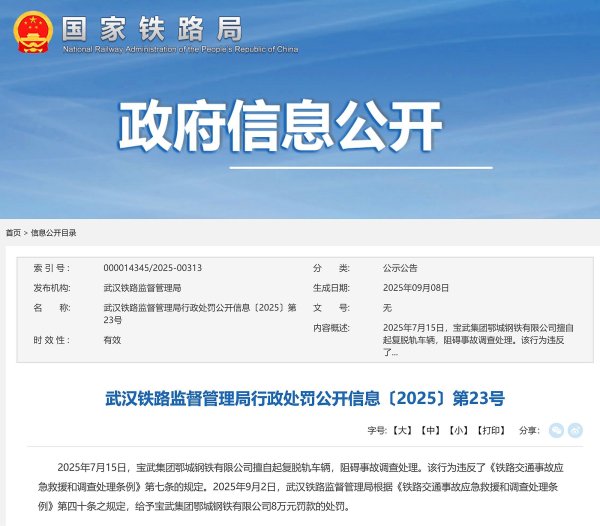Click the 名称 value in info table
This screenshot has width=600, height=526.
[200, 314]
